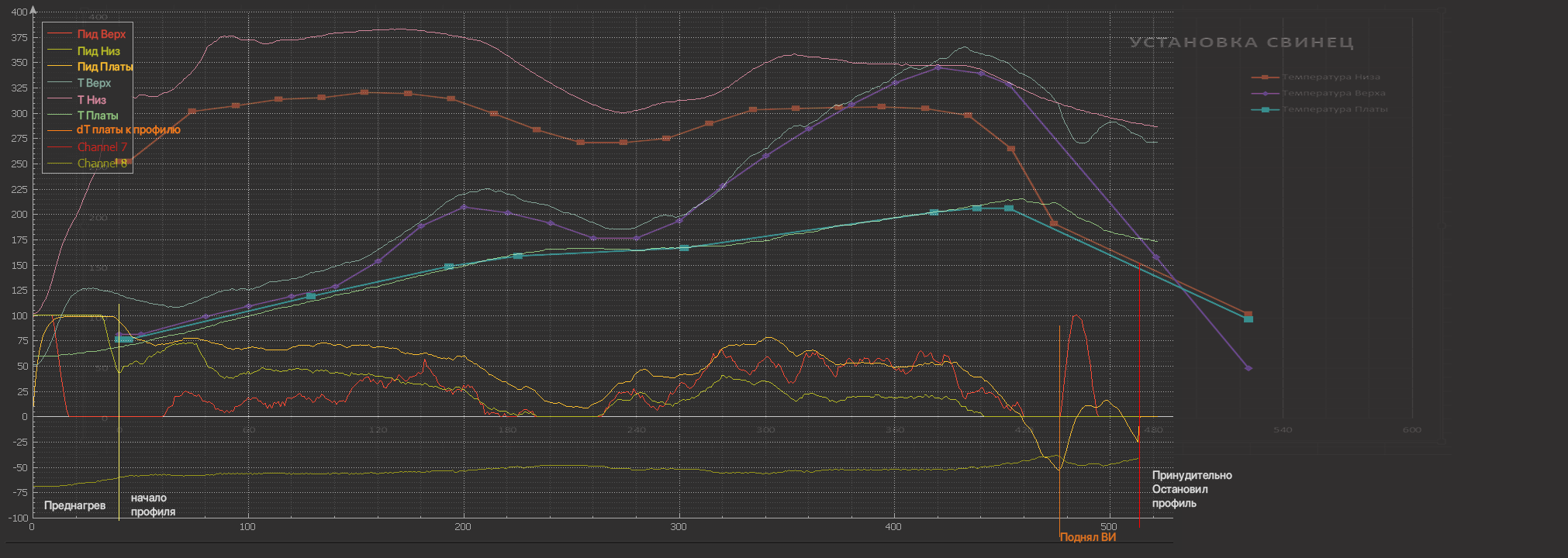Screen dimensions: 1568x558
Task: Click the y-axis label '-100'
Action: pyautogui.click(x=17, y=518)
